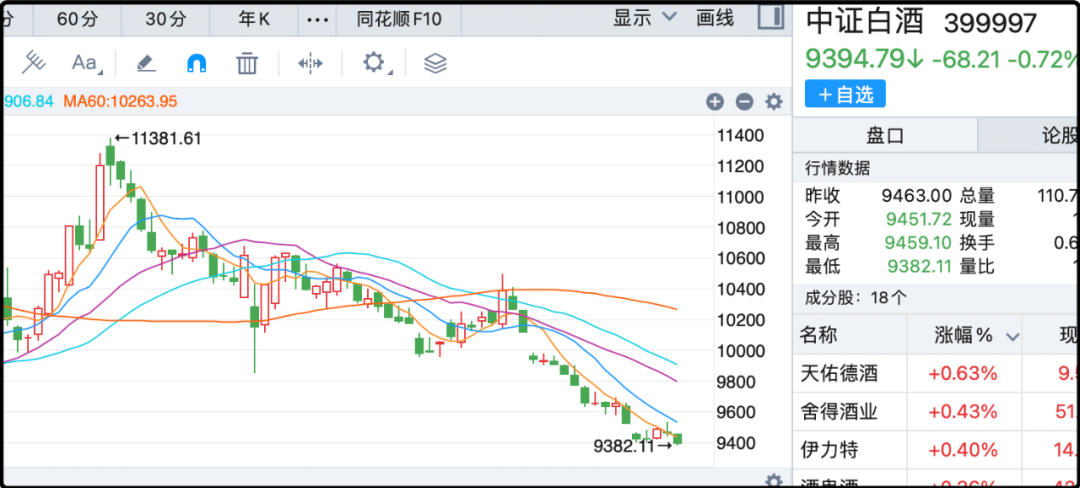Image resolution: width=1080 pixels, height=488 pixels.
Task: Toggle the side panel layout icon
Action: pyautogui.click(x=769, y=17)
